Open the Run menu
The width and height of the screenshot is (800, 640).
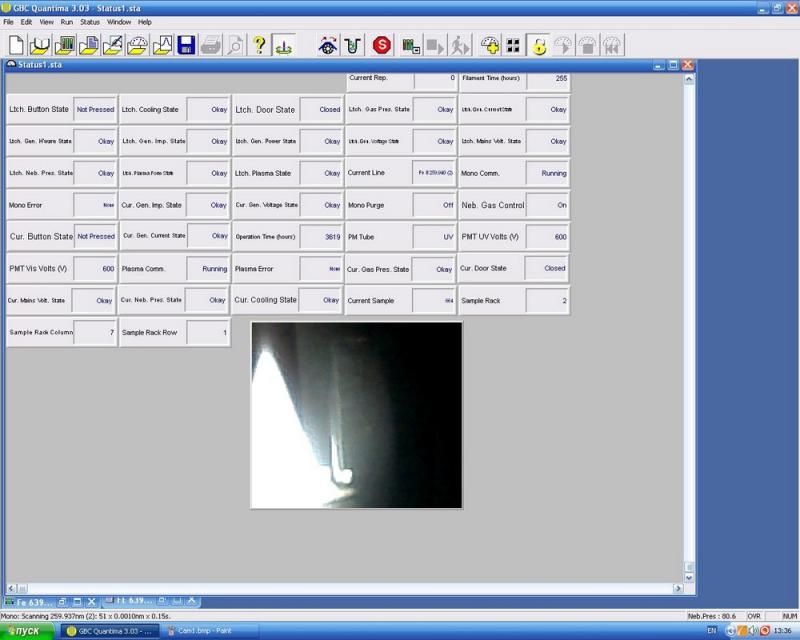tap(67, 22)
